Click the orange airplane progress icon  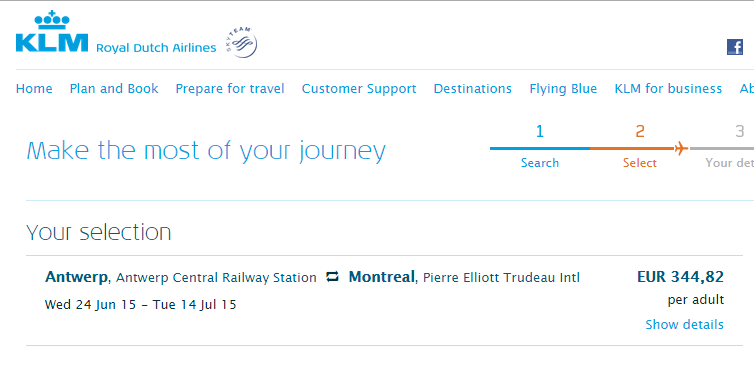tap(681, 148)
